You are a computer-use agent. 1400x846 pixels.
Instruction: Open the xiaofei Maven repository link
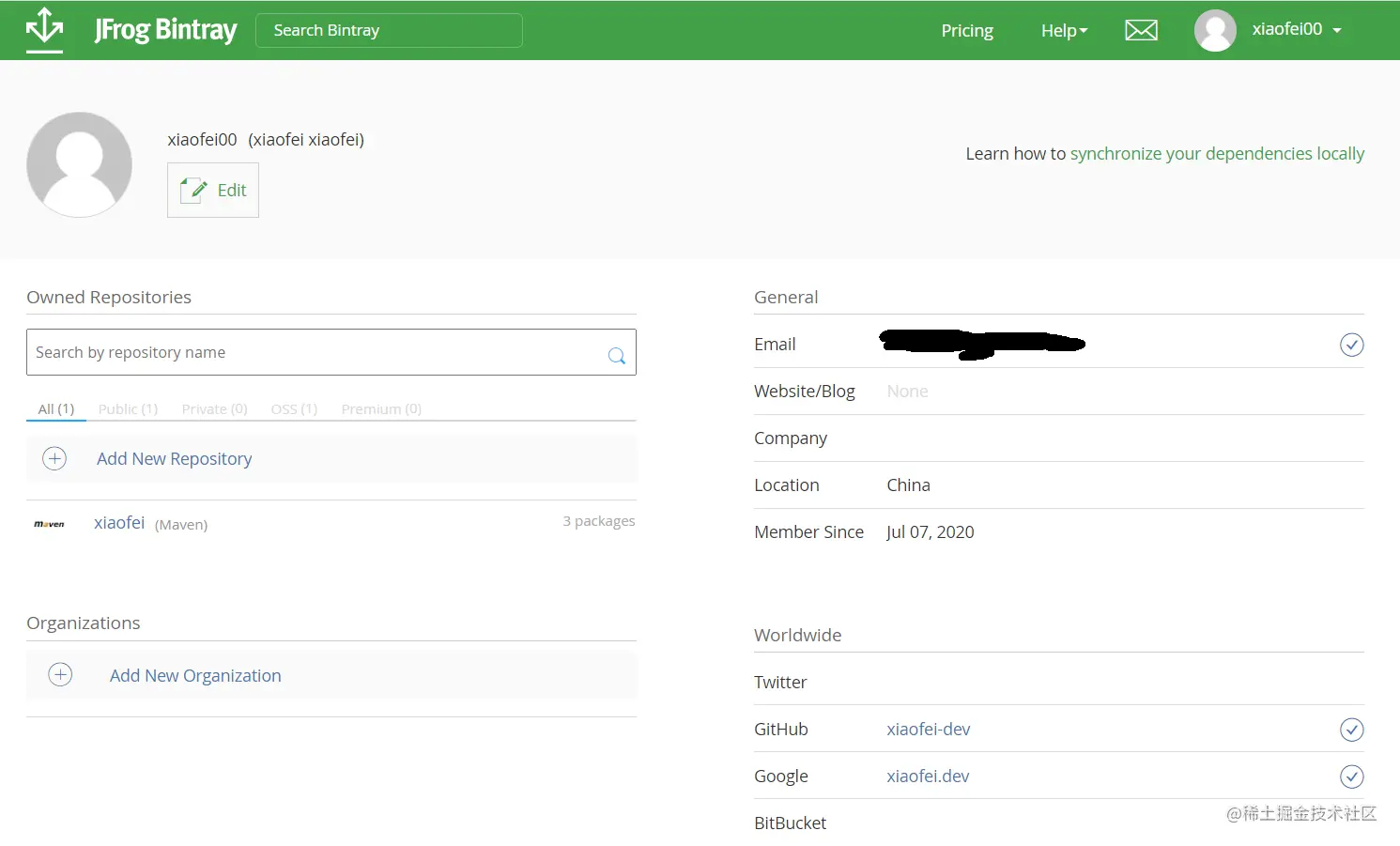(x=119, y=522)
